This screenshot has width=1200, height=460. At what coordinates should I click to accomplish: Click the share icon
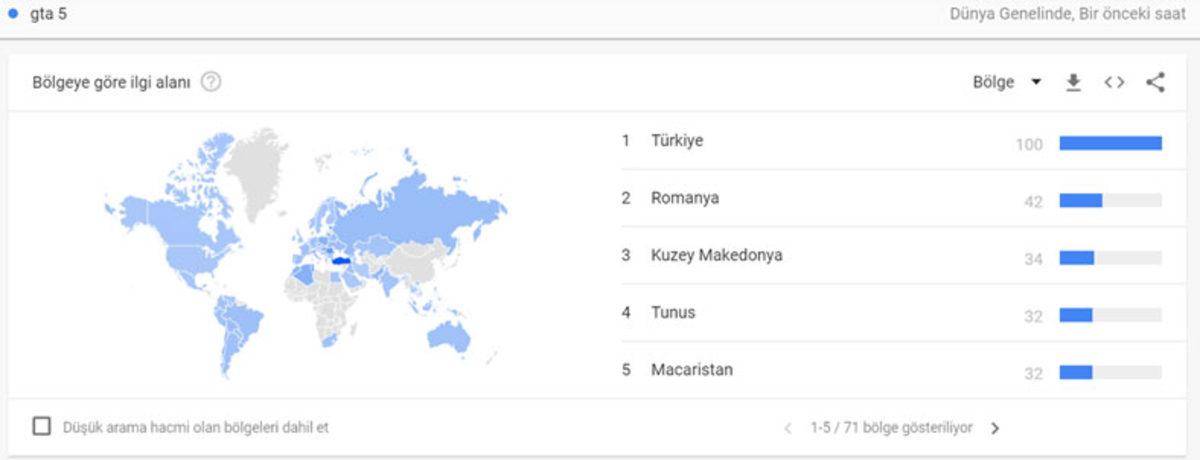1155,83
